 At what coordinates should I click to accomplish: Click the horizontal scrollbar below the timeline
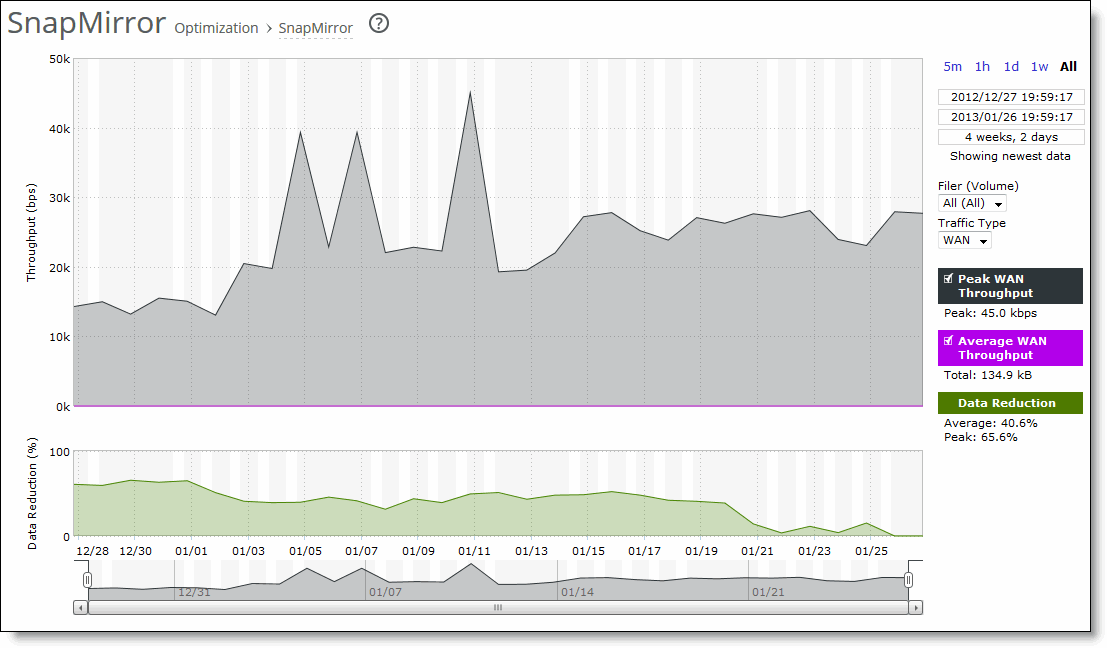497,607
